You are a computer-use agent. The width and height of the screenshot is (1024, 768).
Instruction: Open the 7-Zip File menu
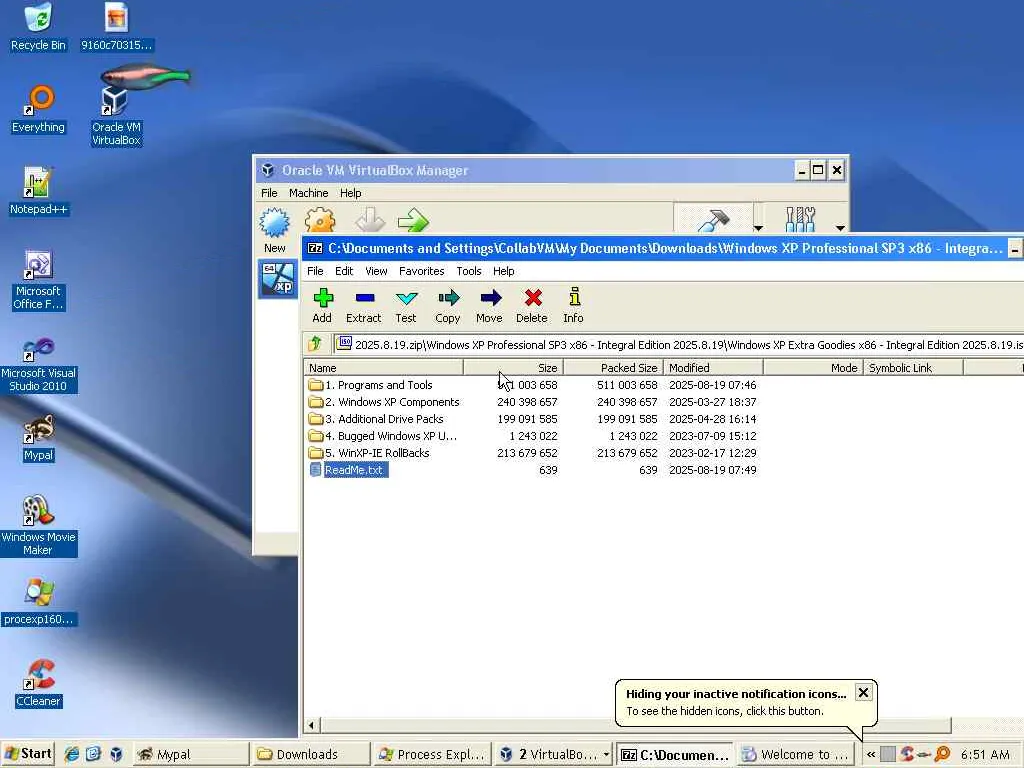coord(315,271)
